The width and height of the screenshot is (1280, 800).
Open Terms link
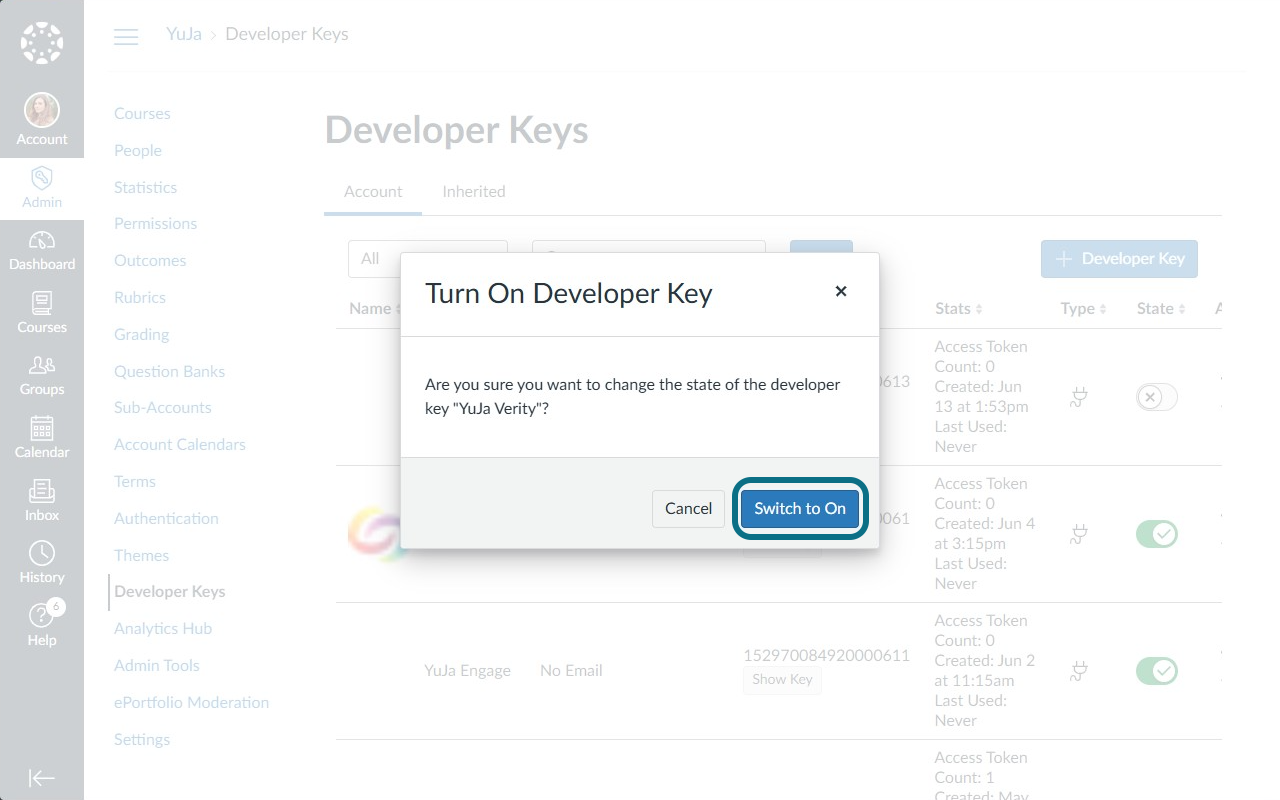pyautogui.click(x=135, y=481)
